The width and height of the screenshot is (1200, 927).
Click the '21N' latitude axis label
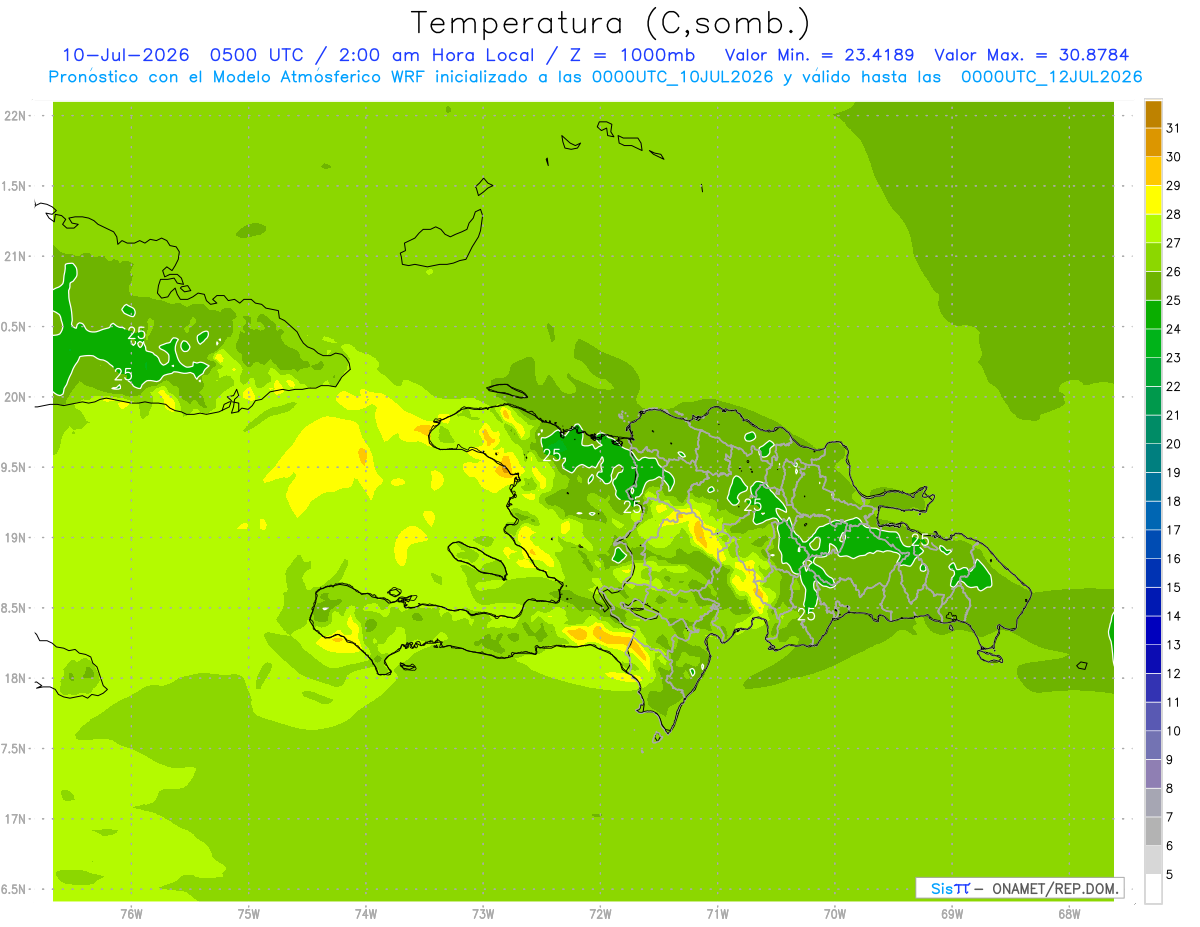[x=16, y=256]
